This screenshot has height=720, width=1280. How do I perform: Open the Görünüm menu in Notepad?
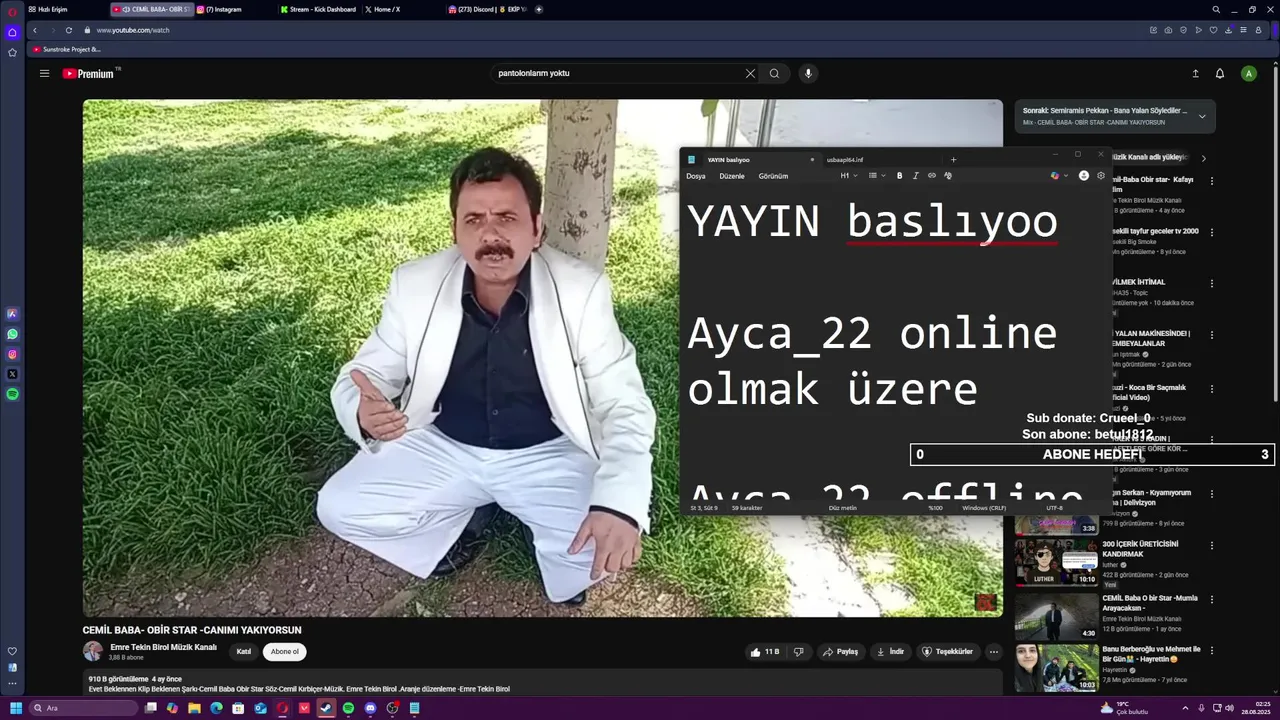pyautogui.click(x=773, y=176)
